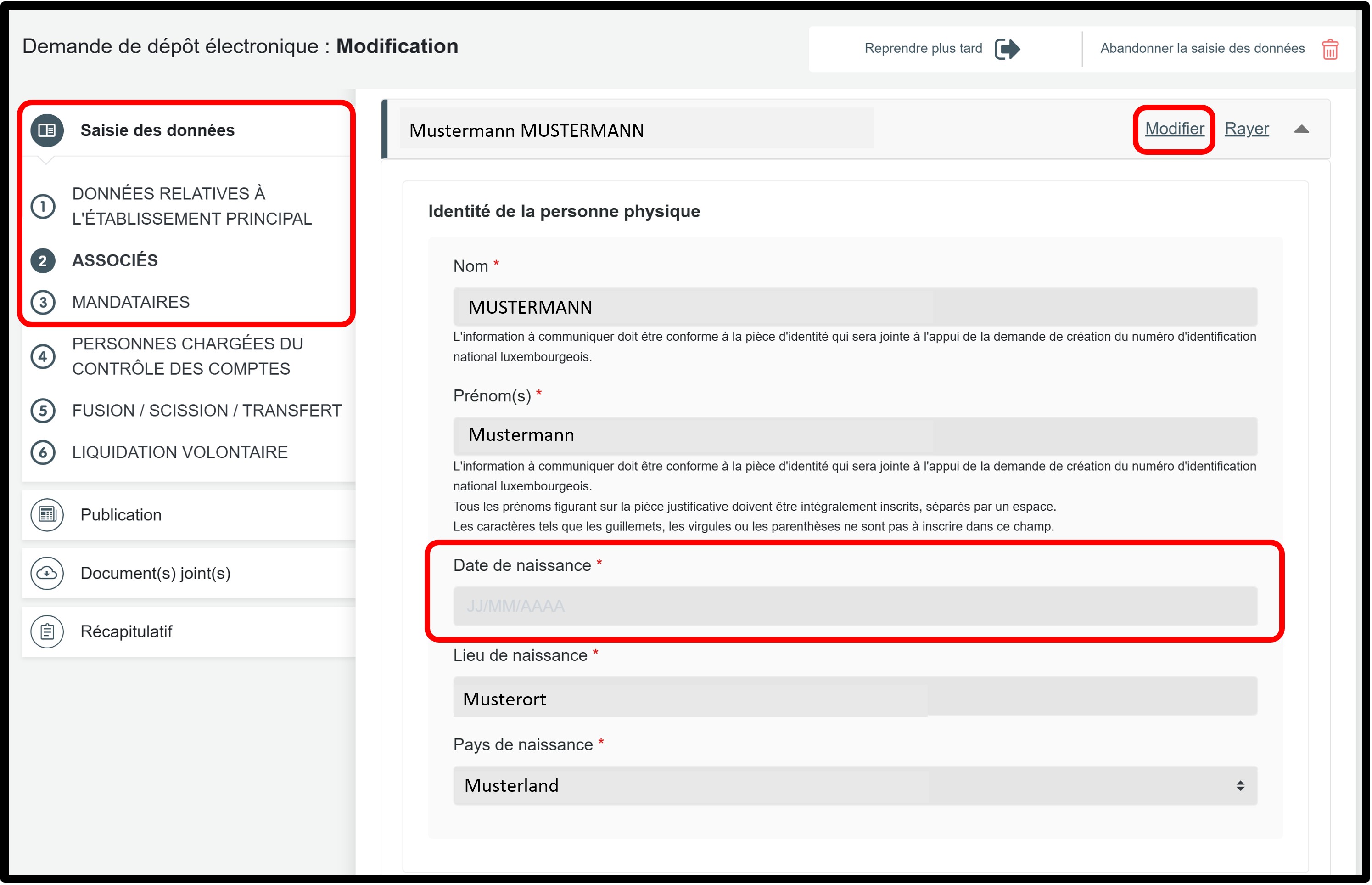1372x885 pixels.
Task: Select the LIQUIDATION VOLONTAIRE step
Action: tap(180, 453)
